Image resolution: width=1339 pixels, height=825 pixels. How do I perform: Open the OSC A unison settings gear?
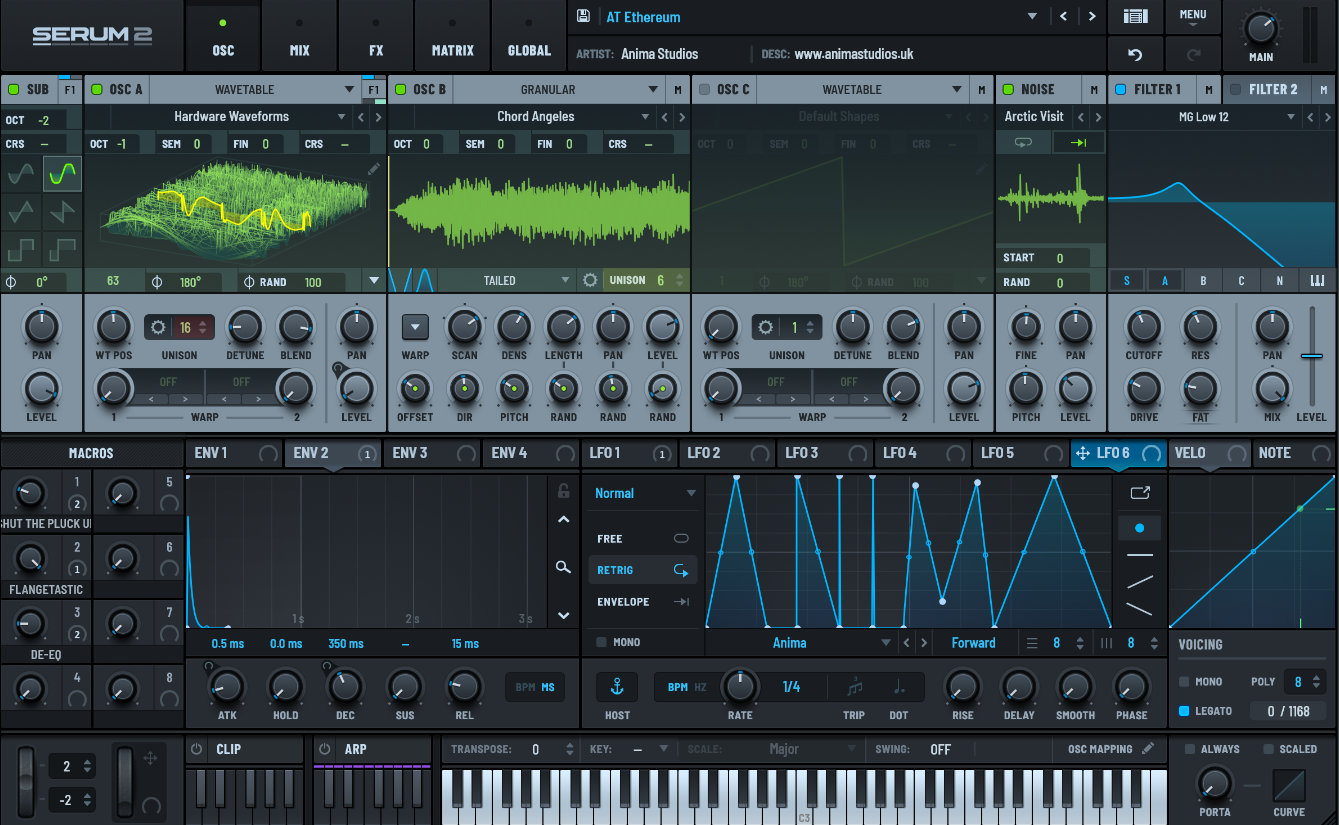click(x=158, y=327)
